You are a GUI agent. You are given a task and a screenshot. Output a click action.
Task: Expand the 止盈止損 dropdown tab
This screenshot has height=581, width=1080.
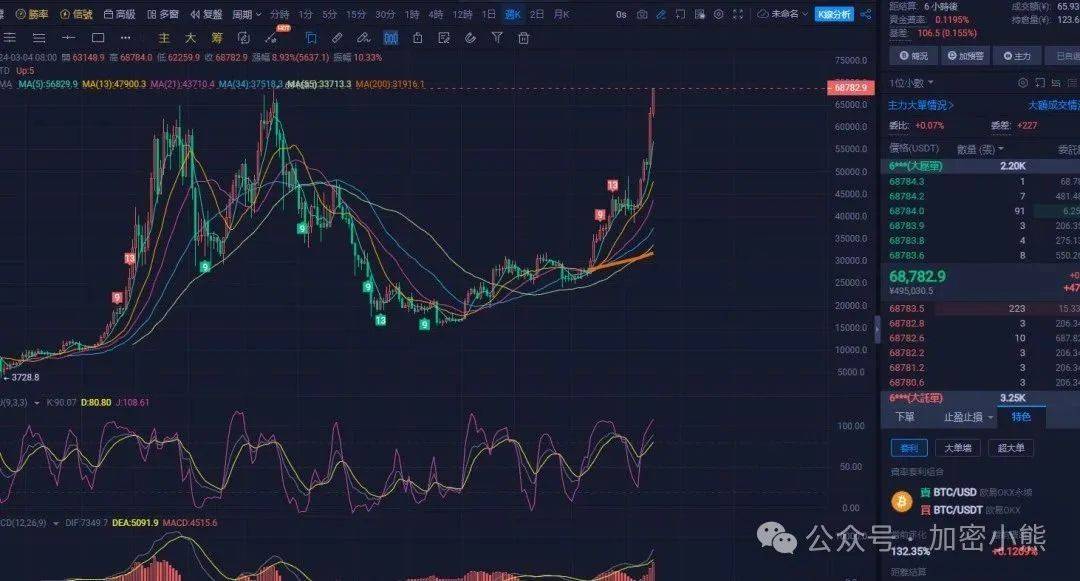coord(968,417)
